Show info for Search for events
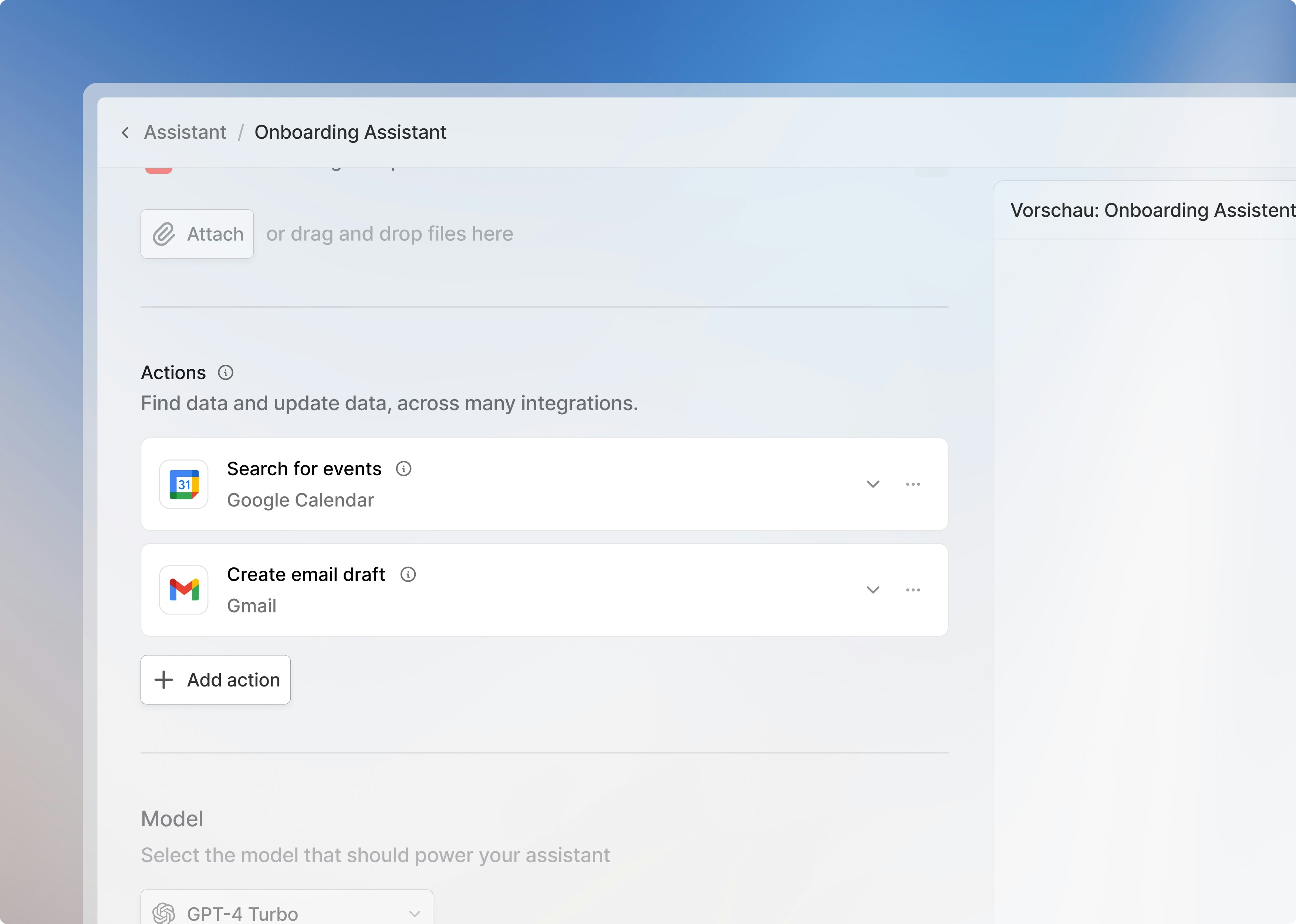This screenshot has width=1296, height=924. [x=404, y=469]
